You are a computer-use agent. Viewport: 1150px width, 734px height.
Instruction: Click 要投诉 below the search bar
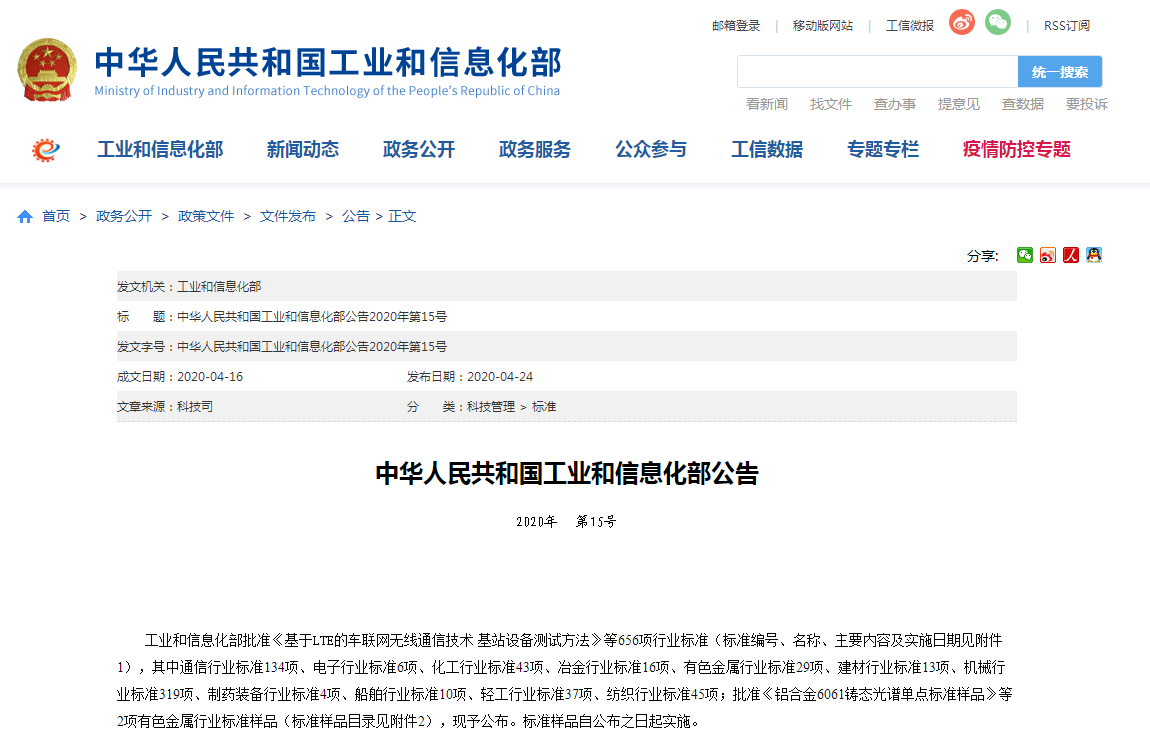[1086, 104]
